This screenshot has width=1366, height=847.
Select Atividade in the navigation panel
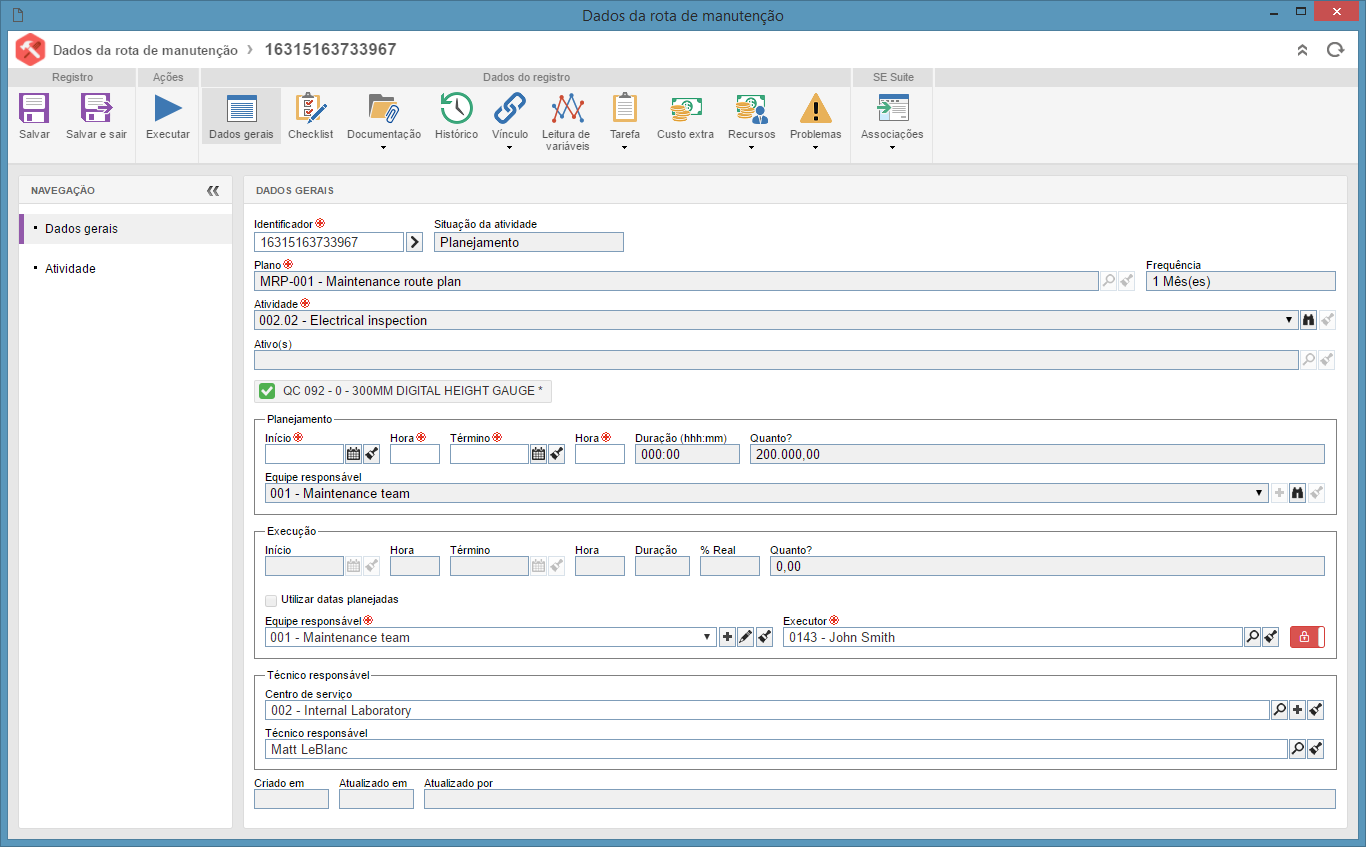point(126,269)
